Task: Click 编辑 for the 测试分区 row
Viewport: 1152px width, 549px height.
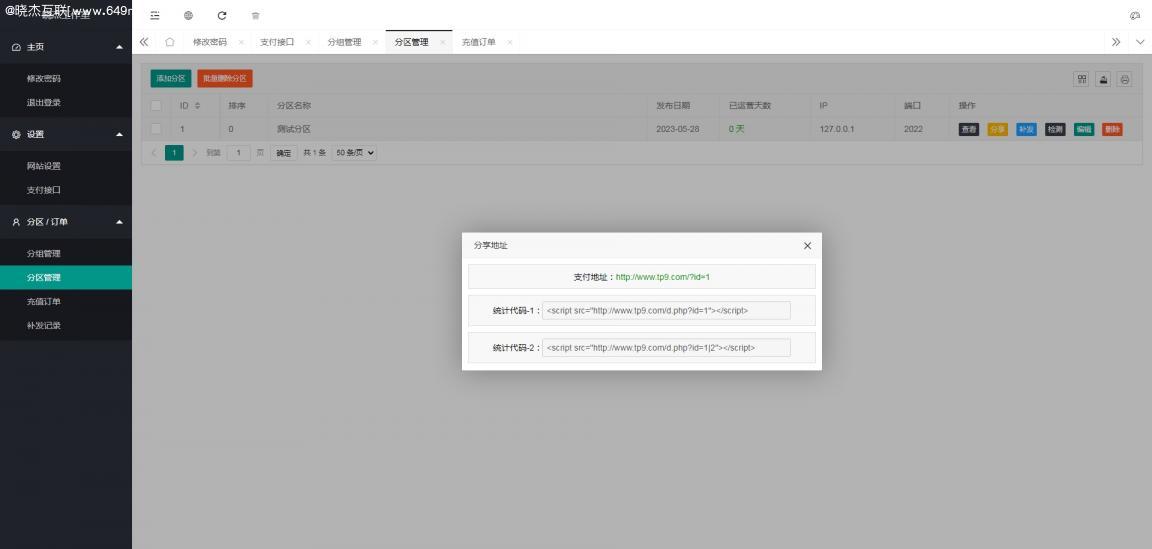Action: 1084,129
